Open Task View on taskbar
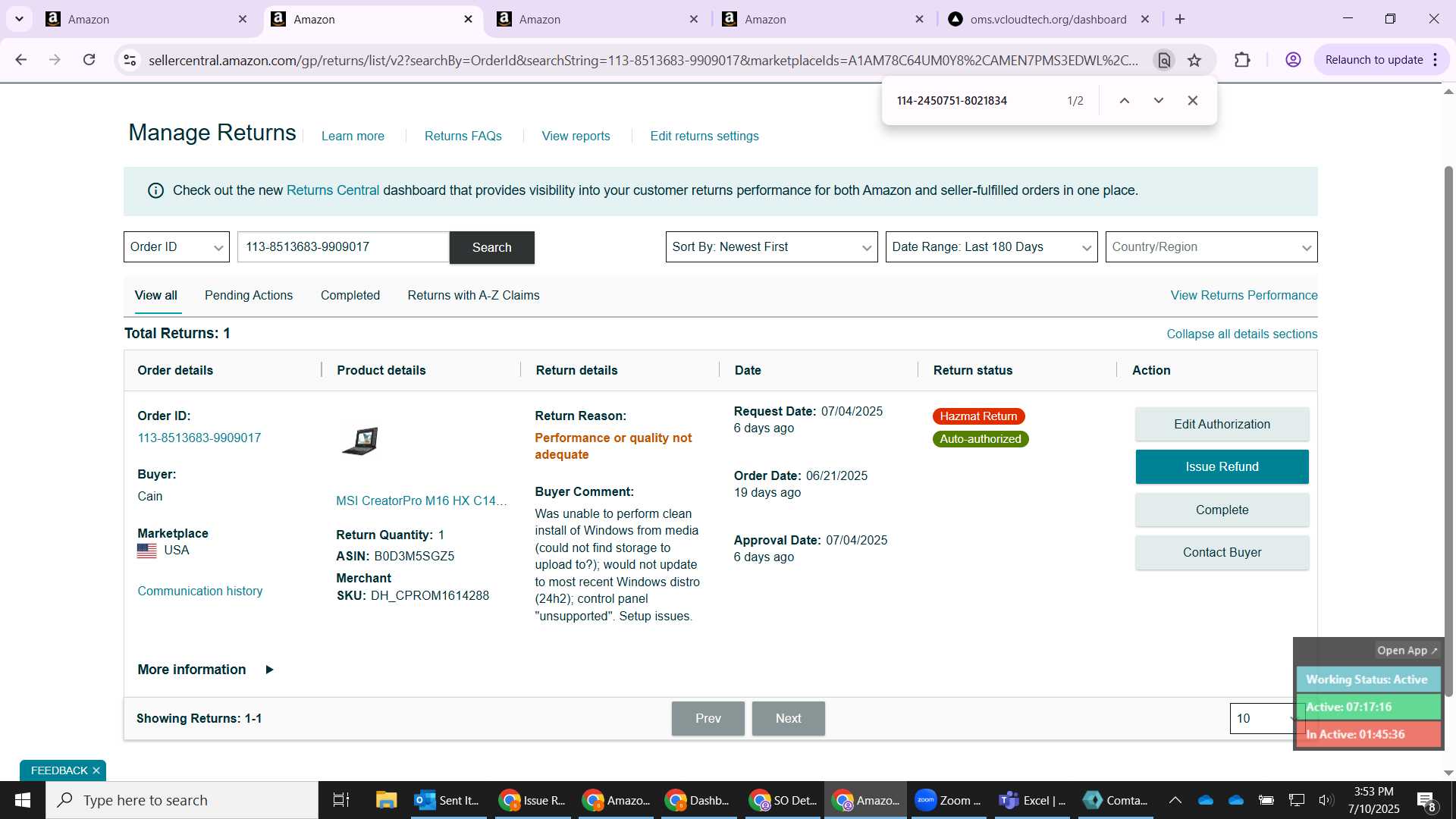The width and height of the screenshot is (1456, 819). pos(341,800)
